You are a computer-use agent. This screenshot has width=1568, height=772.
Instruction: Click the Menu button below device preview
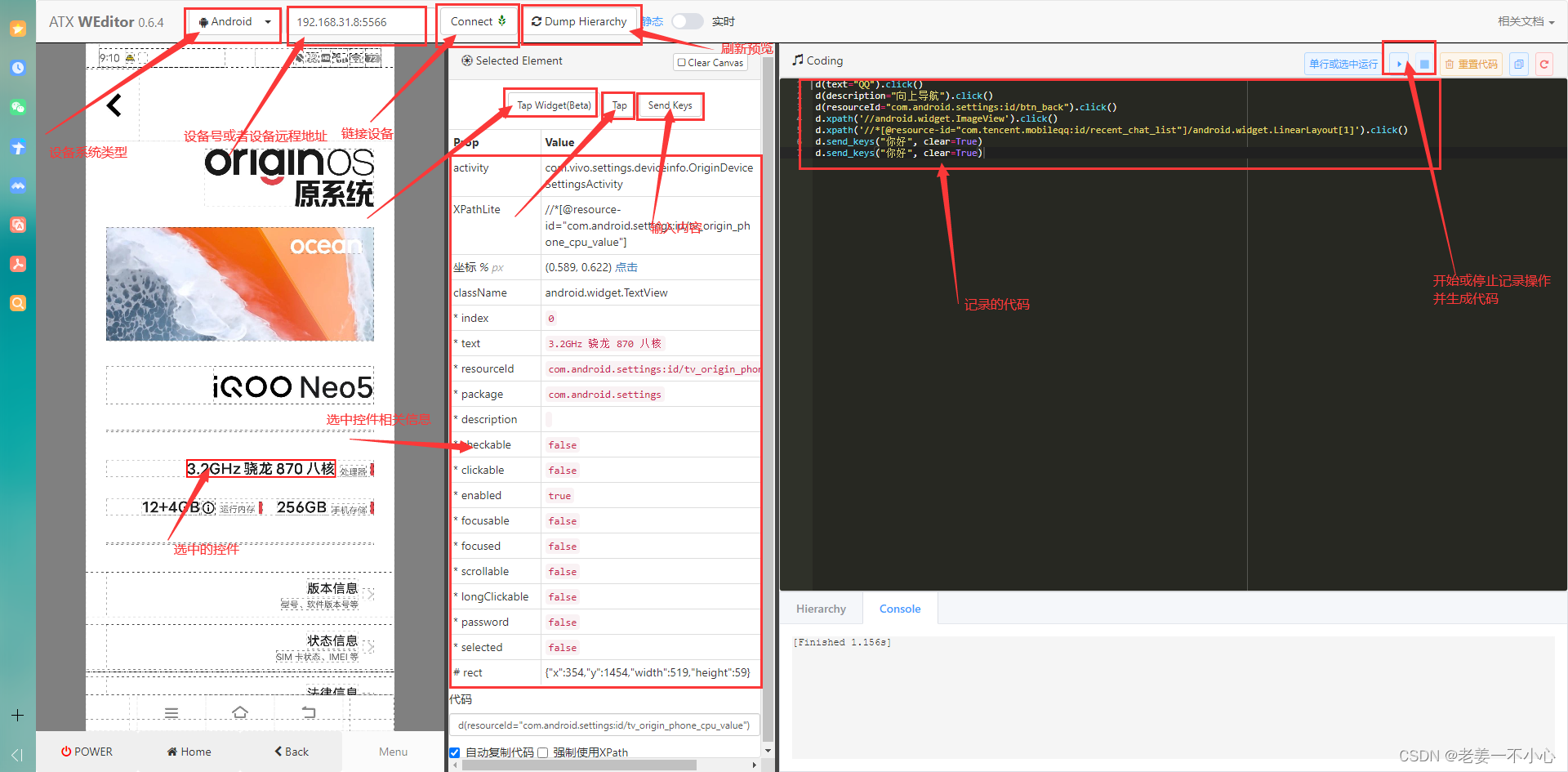(x=393, y=752)
